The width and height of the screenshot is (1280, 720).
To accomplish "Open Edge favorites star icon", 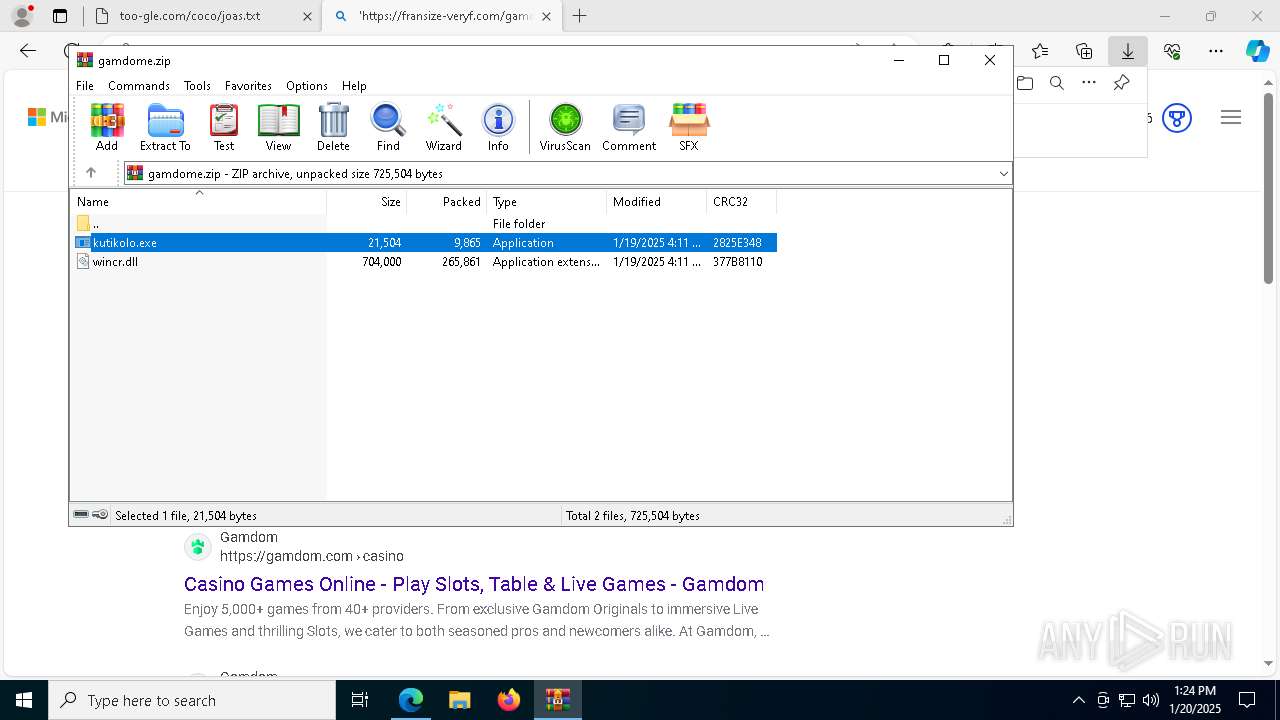I will [1040, 51].
